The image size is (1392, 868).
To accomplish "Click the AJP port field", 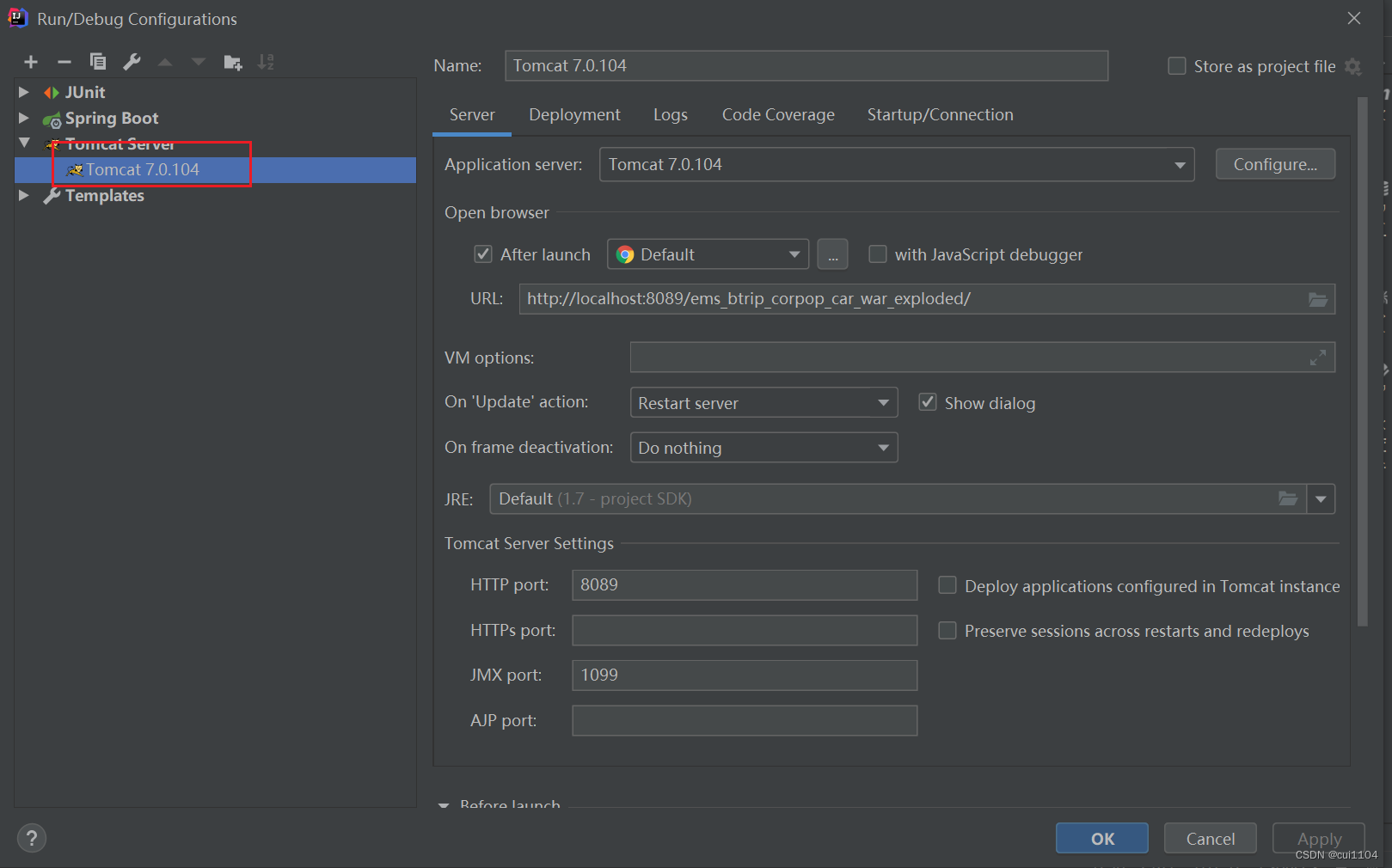I will click(745, 720).
